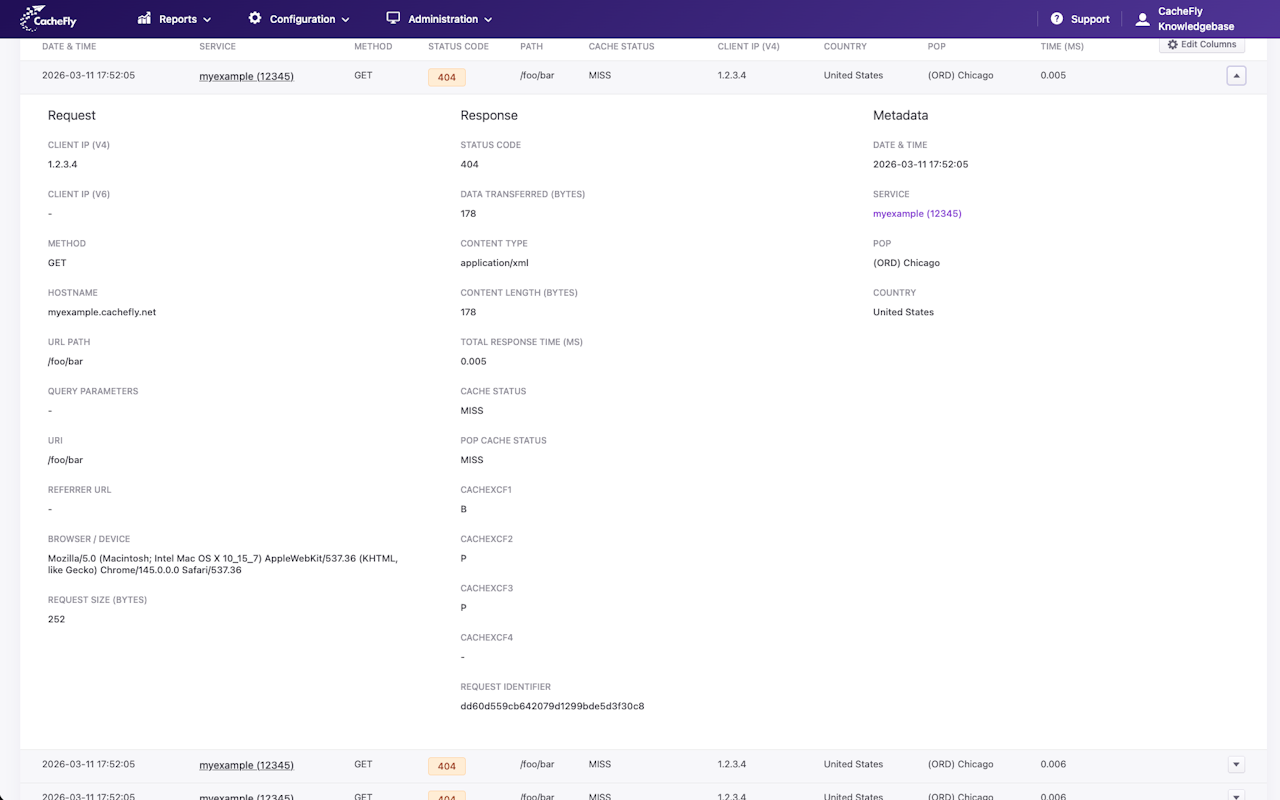
Task: Expand the Administration dropdown chevron
Action: (x=488, y=20)
